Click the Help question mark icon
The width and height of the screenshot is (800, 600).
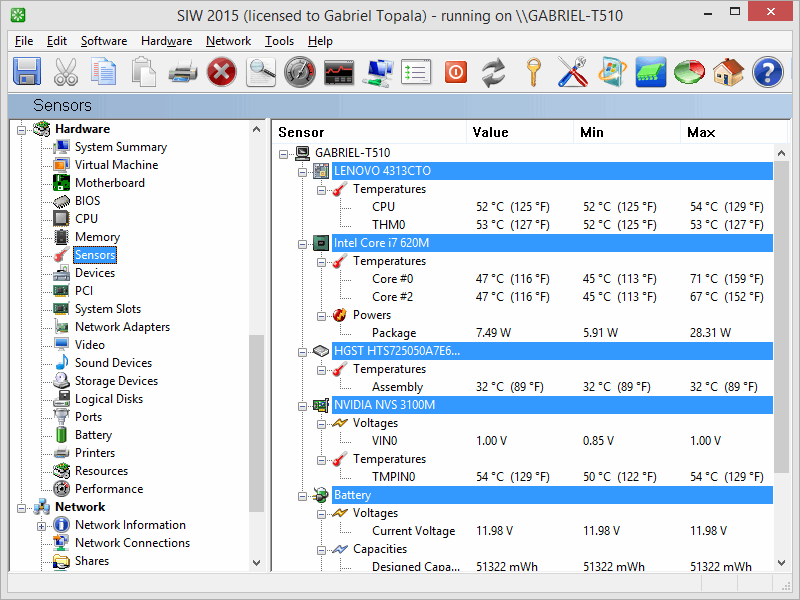(x=766, y=72)
